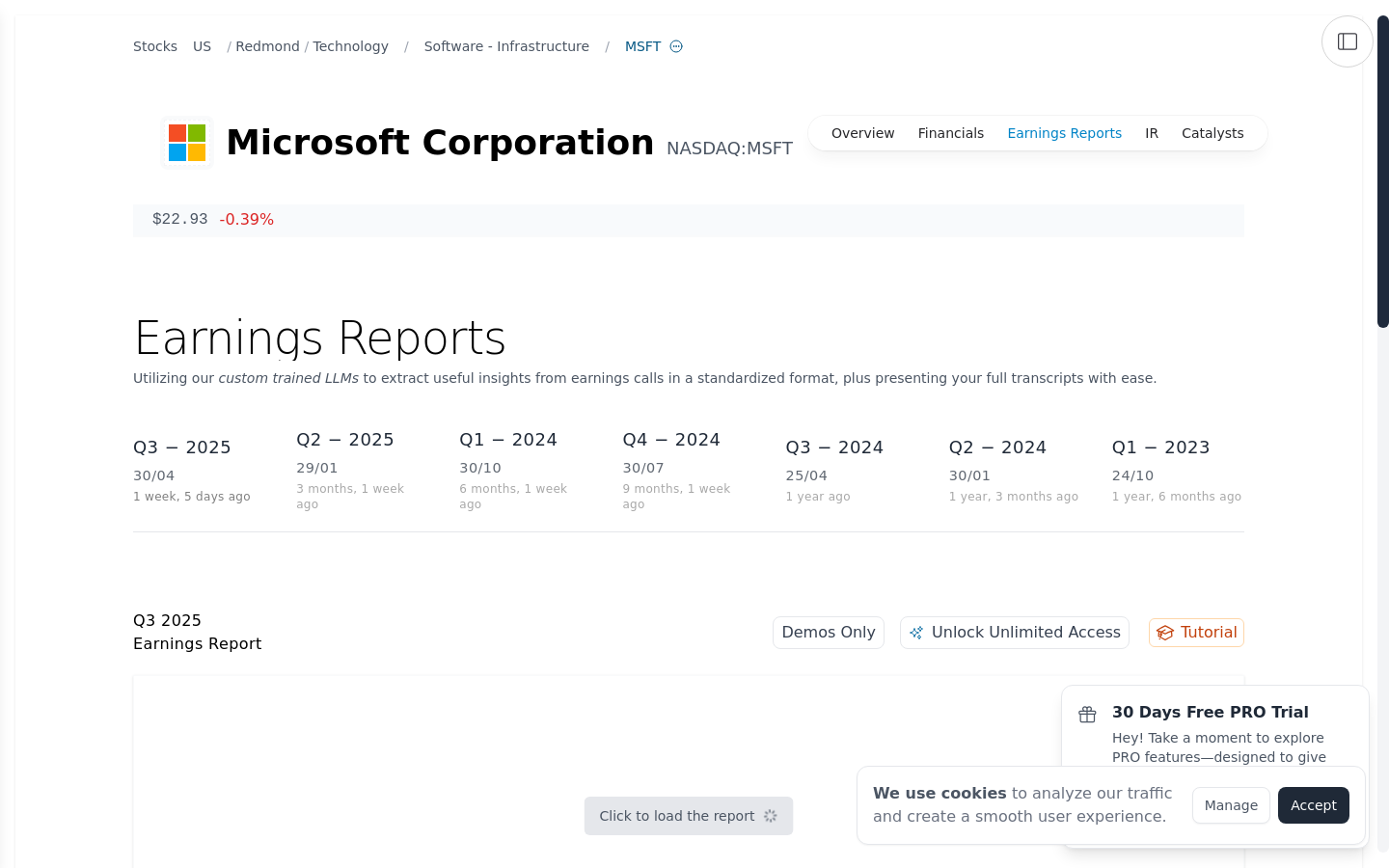
Task: Click the NASDAQ:MSFT ticker label
Action: pyautogui.click(x=729, y=149)
